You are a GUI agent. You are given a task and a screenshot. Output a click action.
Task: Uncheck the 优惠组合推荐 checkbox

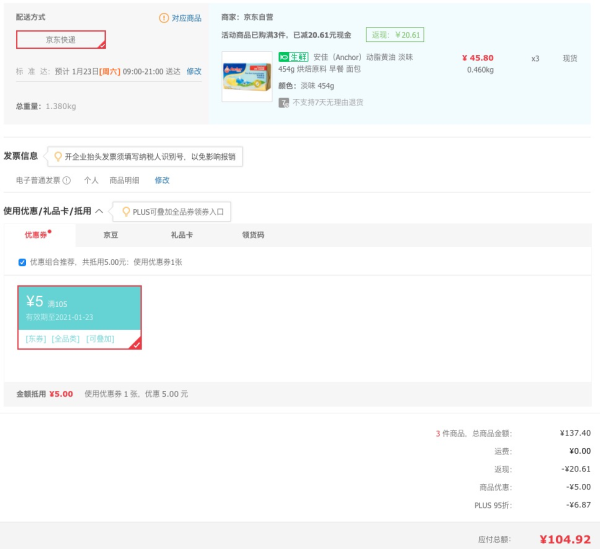point(22,262)
